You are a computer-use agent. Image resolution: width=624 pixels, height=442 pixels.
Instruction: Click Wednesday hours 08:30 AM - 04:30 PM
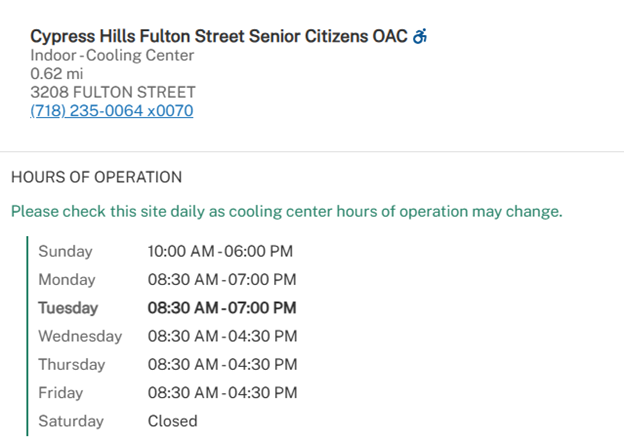coord(222,336)
